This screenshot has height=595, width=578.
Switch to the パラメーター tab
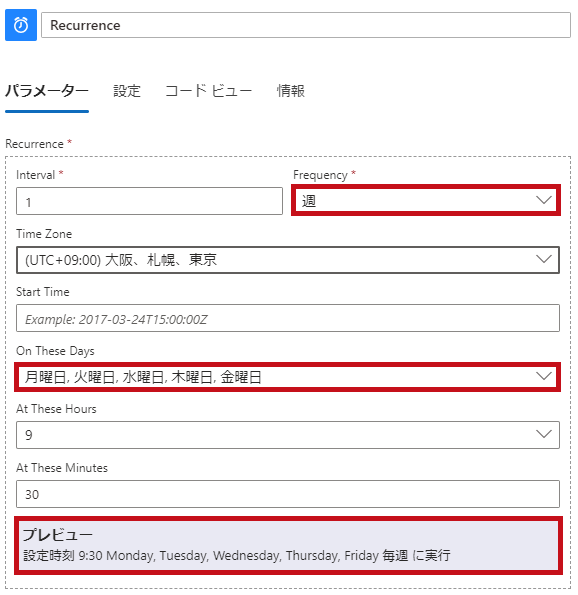[x=47, y=91]
